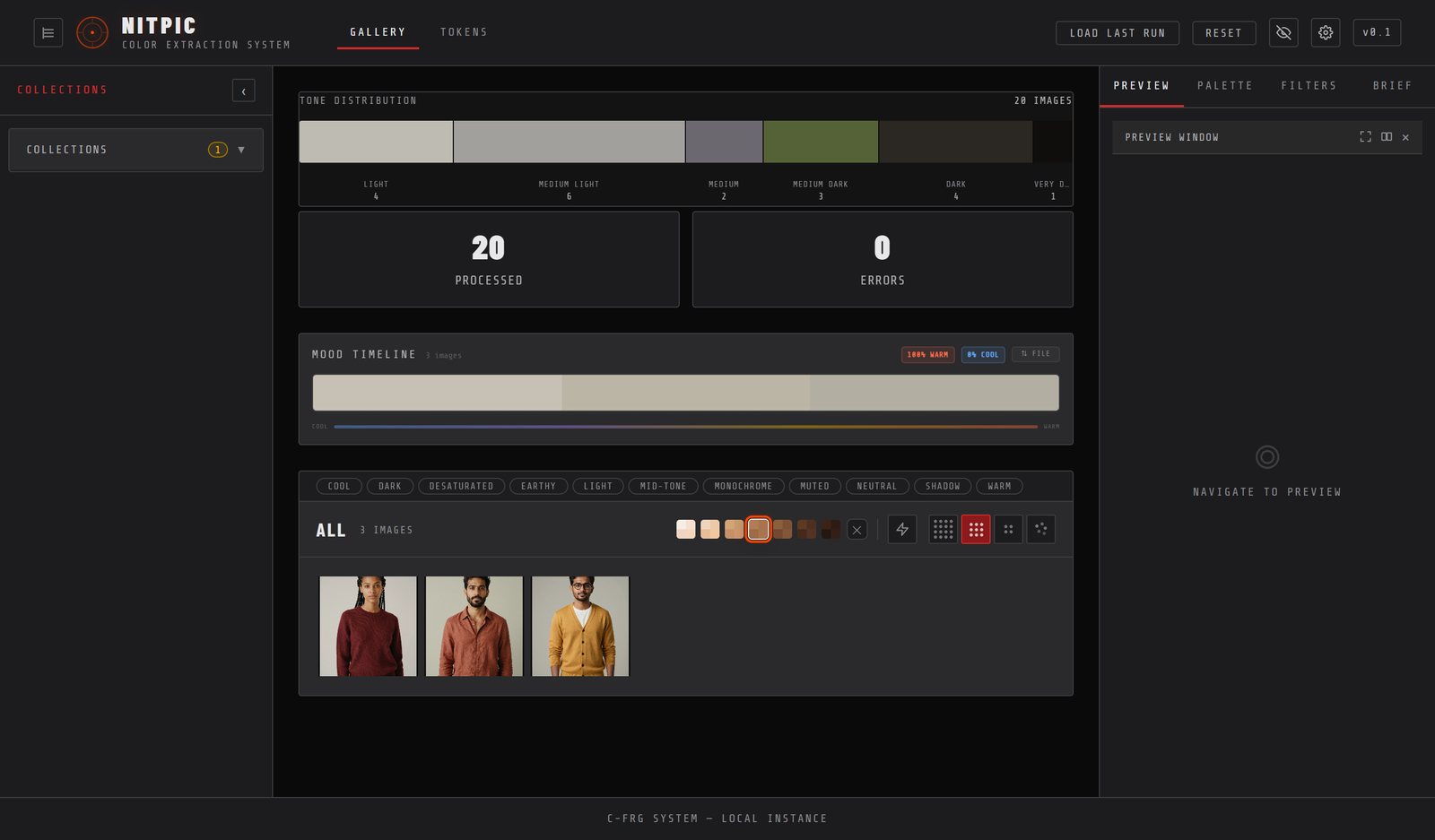Click the lightning bolt quick action icon
Screen dimensions: 1435x840
pos(902,530)
